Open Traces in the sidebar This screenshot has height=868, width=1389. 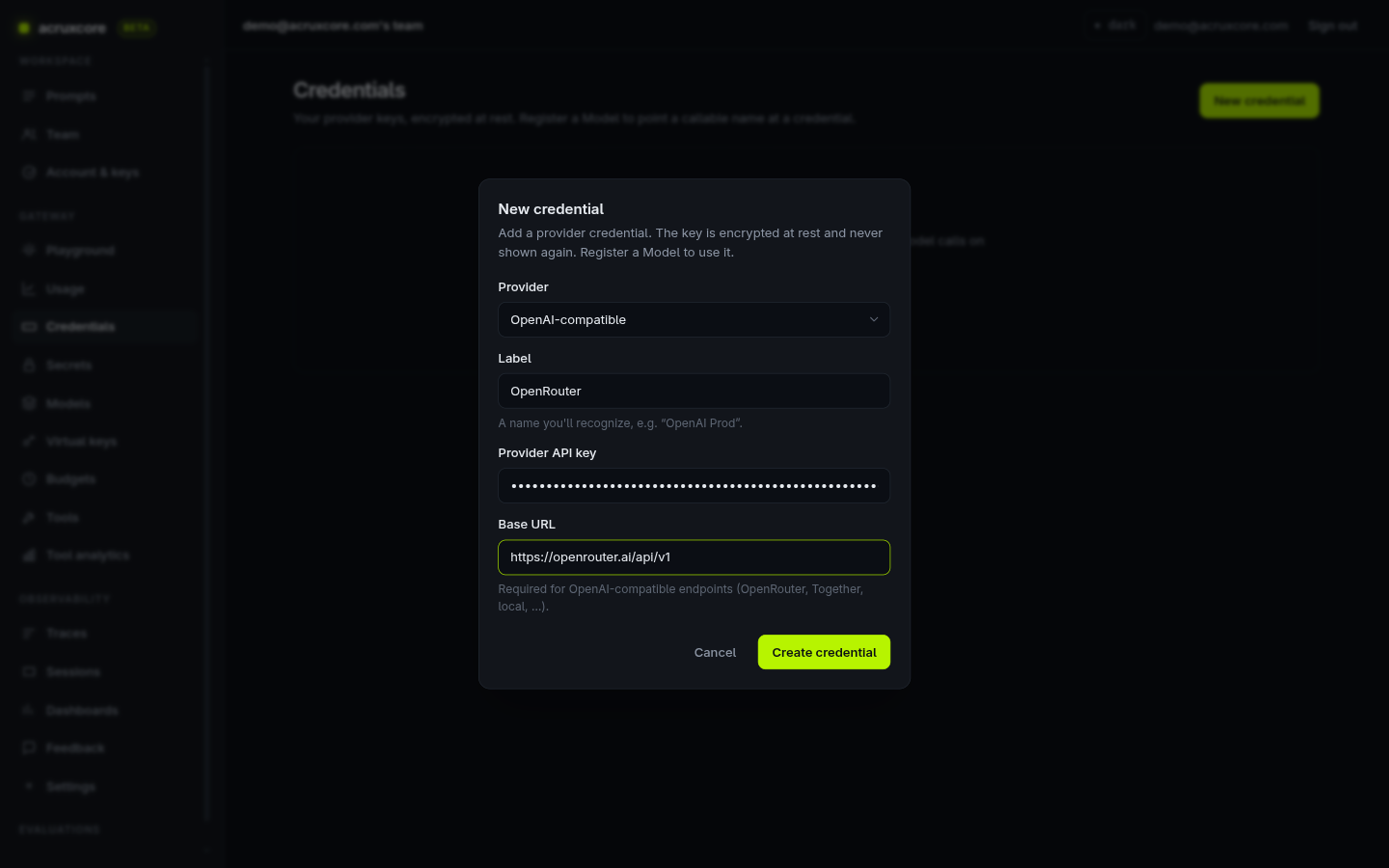106,634
